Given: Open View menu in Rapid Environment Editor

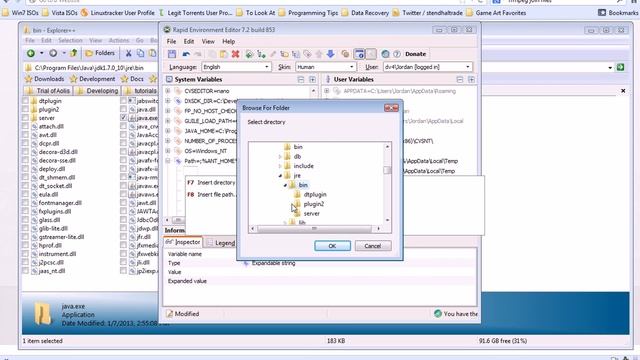Looking at the screenshot, I should pos(208,41).
